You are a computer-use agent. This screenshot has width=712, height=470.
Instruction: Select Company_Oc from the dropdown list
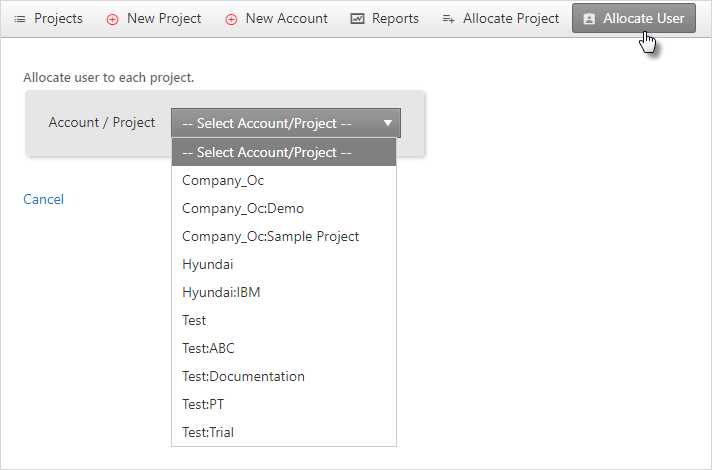point(284,180)
